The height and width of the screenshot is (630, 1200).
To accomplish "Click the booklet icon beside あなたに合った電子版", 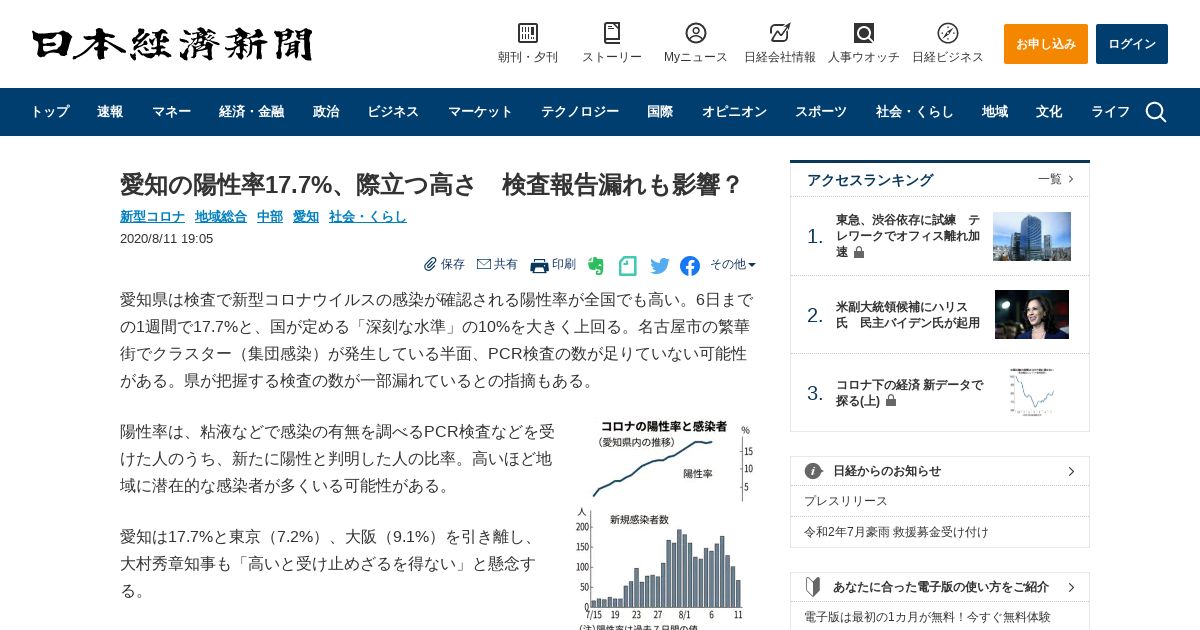I will point(813,587).
